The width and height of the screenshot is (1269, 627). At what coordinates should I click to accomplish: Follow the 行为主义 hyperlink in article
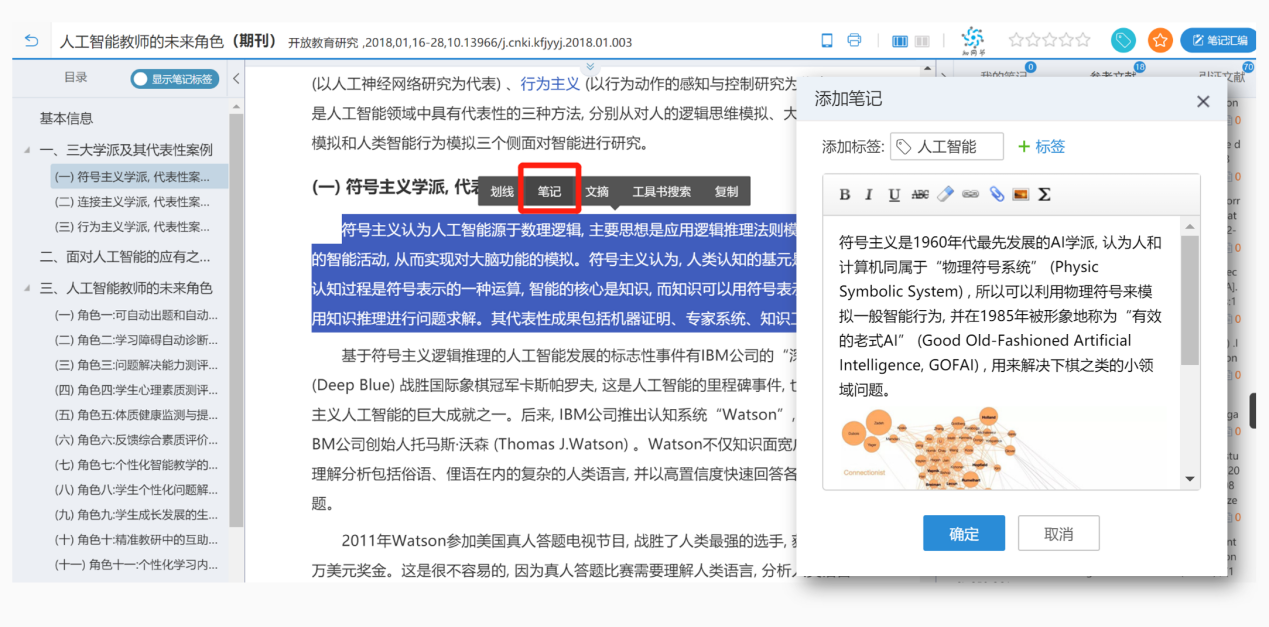pyautogui.click(x=550, y=84)
